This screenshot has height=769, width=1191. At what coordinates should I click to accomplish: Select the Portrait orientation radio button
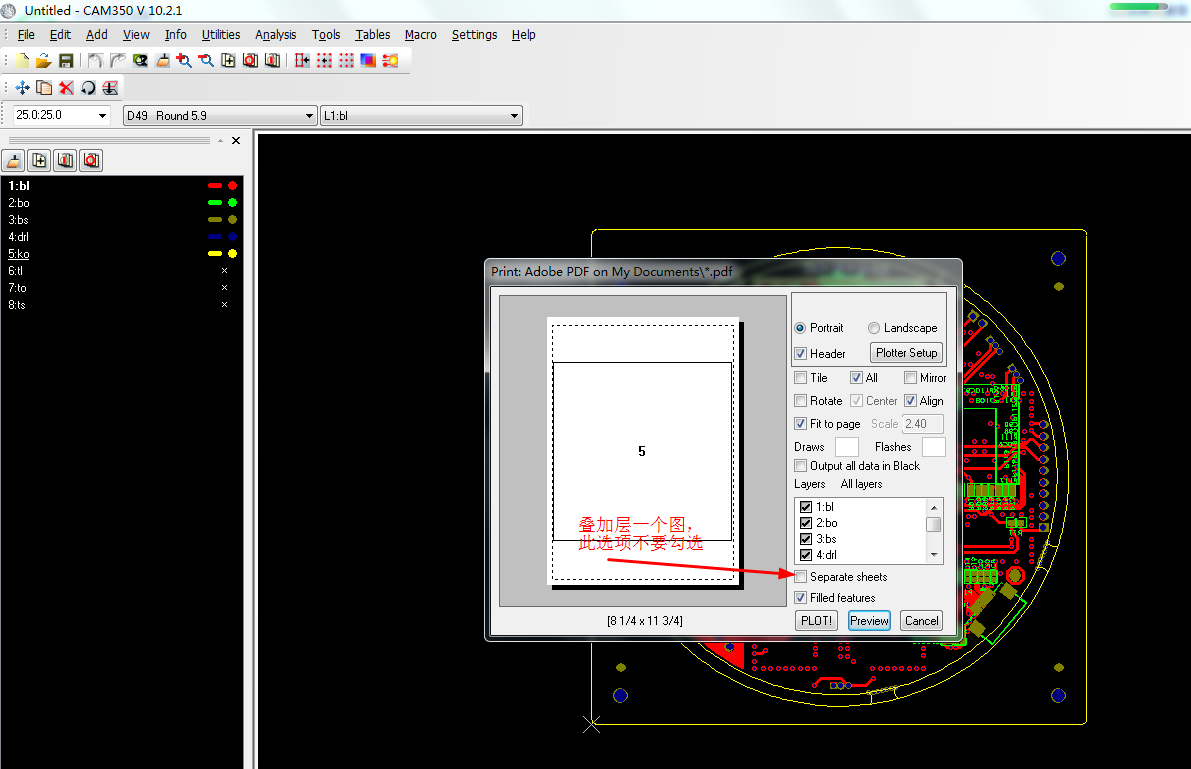coord(800,328)
